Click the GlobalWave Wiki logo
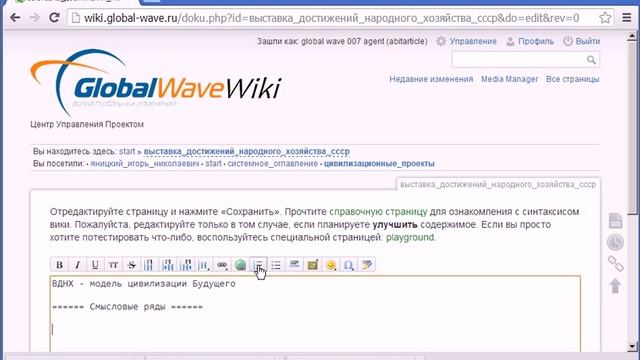The width and height of the screenshot is (640, 360). pyautogui.click(x=156, y=82)
